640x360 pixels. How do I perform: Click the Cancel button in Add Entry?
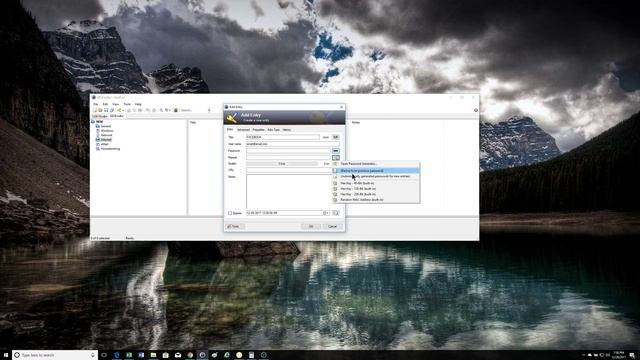pos(333,227)
